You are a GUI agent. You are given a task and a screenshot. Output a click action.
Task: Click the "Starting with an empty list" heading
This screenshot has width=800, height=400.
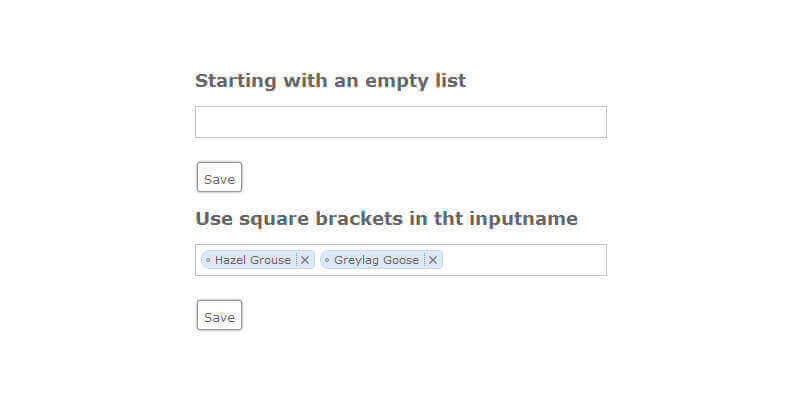pos(330,81)
